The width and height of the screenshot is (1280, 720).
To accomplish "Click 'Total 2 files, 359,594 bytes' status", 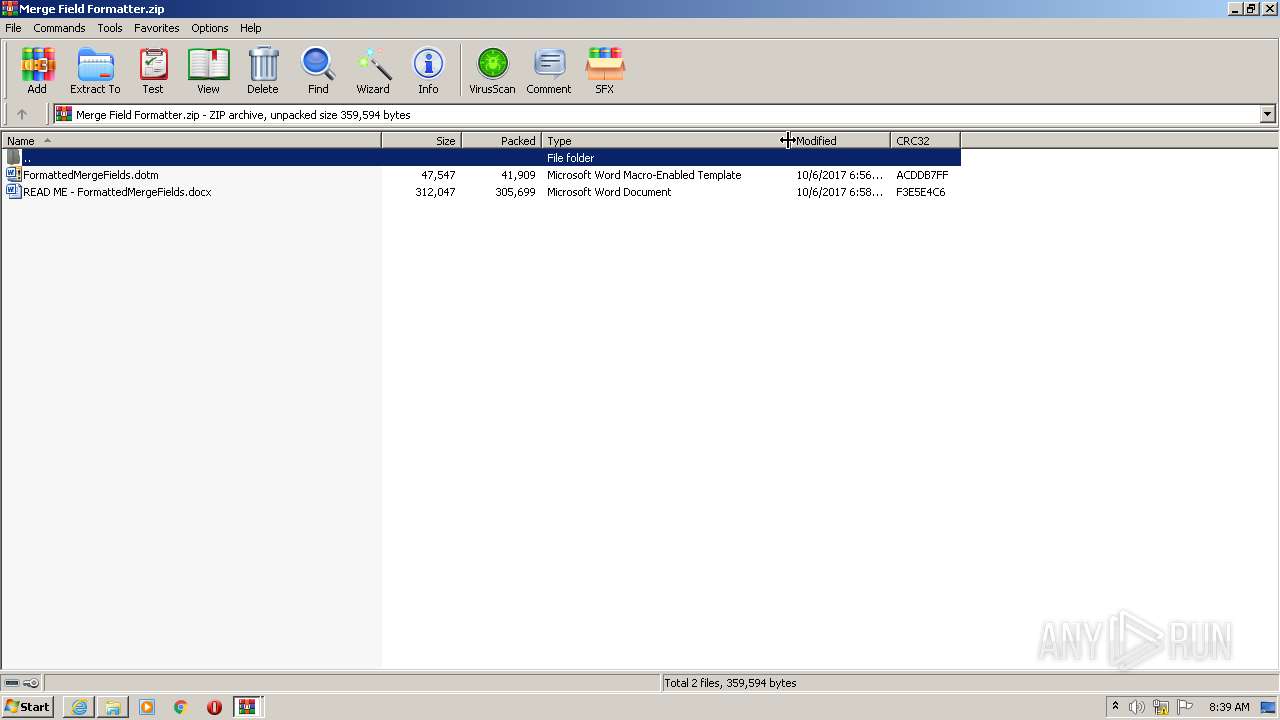I will pos(731,683).
